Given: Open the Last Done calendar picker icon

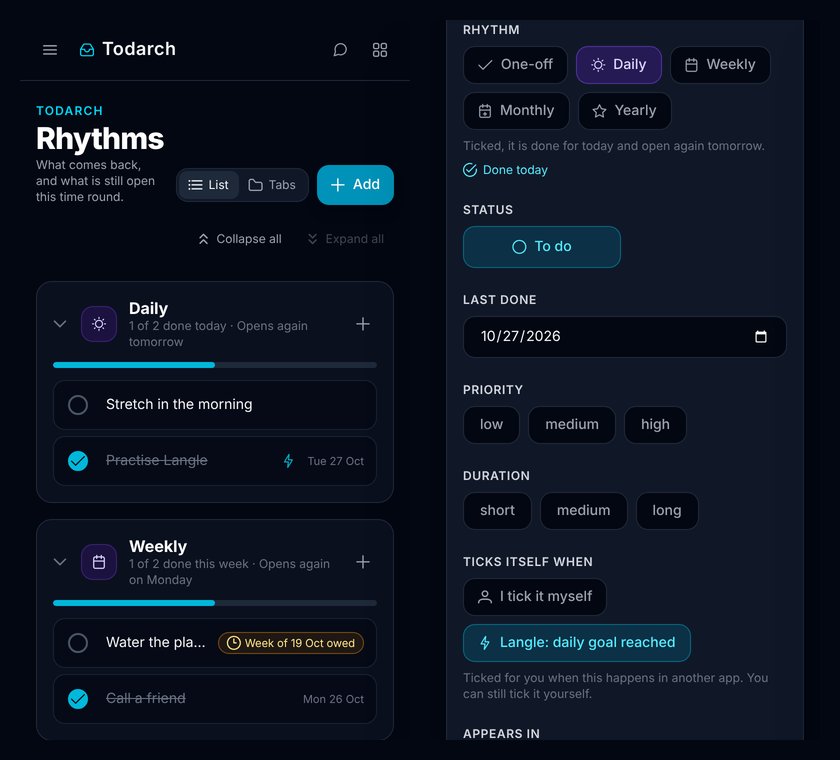Looking at the screenshot, I should 761,336.
